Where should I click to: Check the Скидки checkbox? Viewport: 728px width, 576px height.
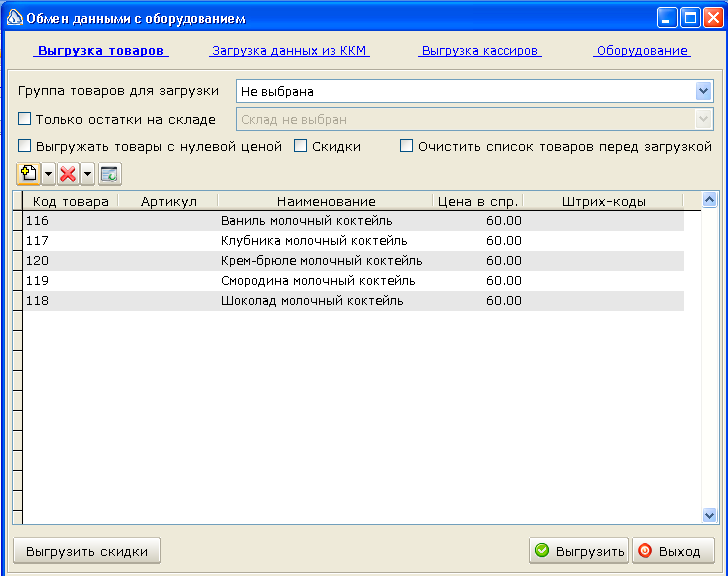coord(300,146)
